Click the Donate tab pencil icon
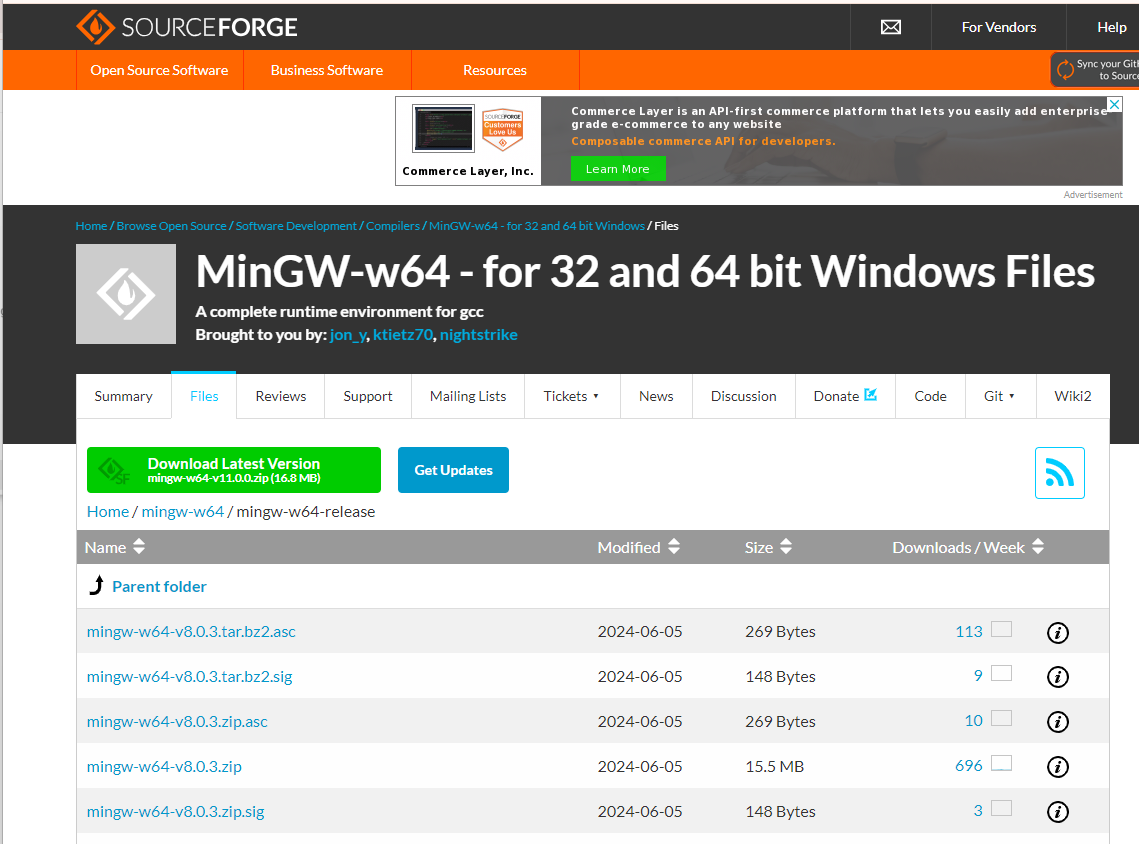Screen dimensions: 1139x844 pos(870,394)
